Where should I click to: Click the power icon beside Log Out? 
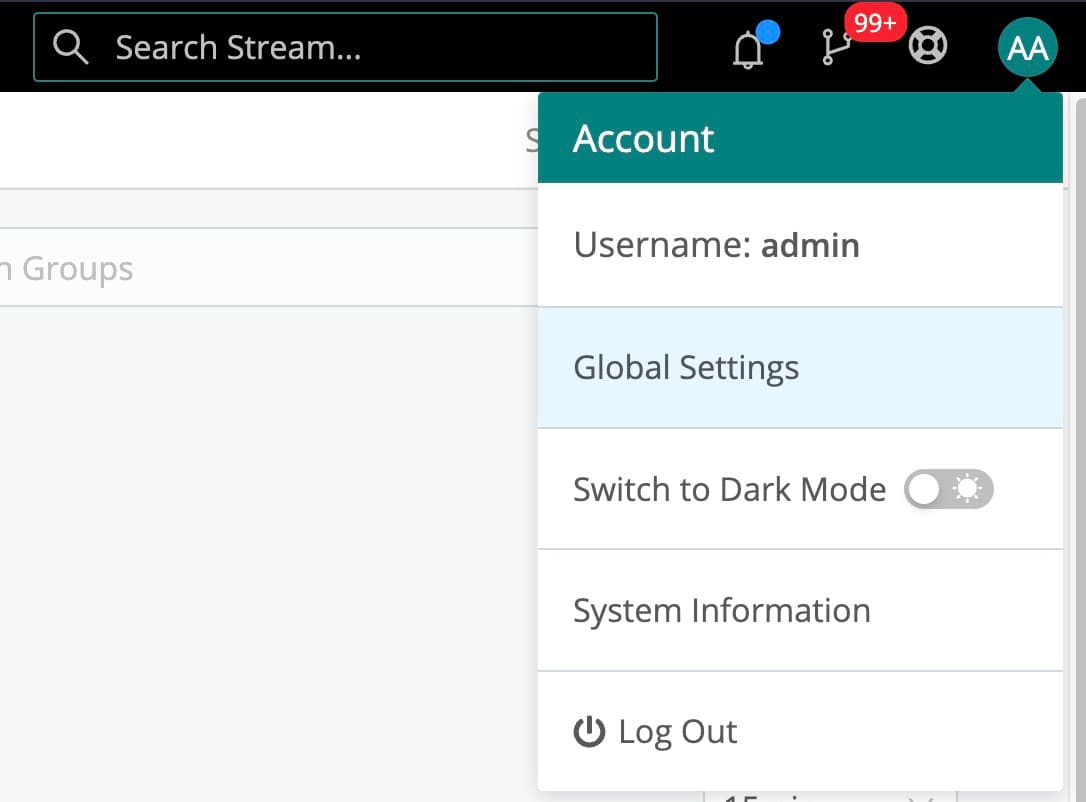[x=589, y=732]
